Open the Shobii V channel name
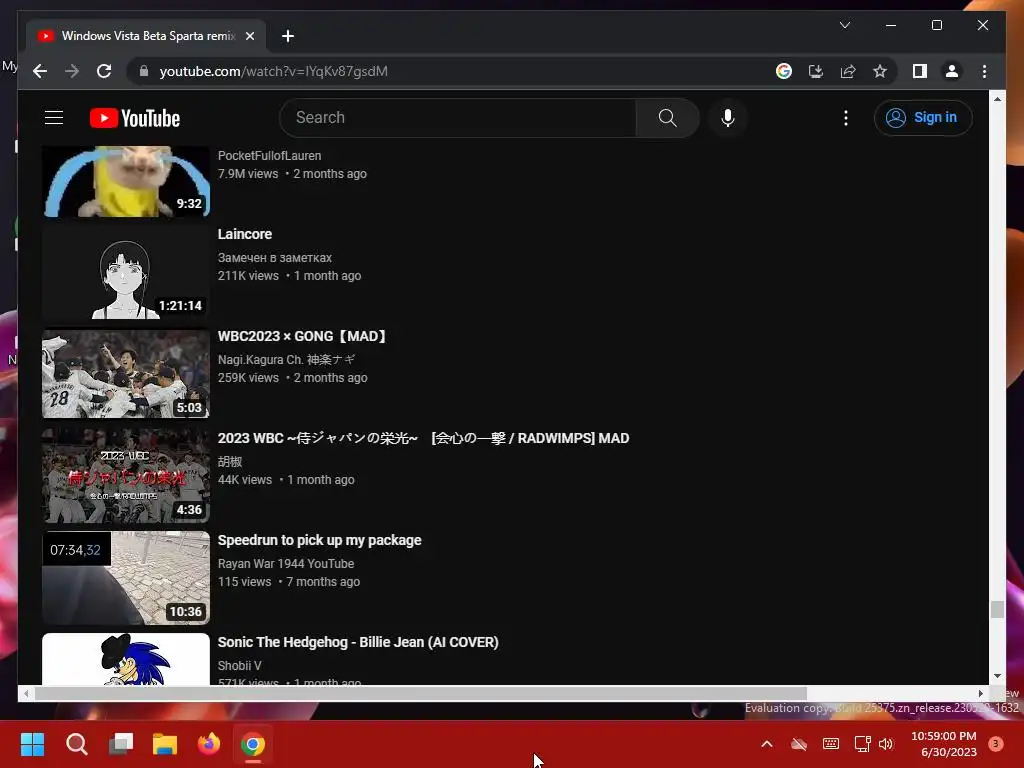 click(x=240, y=665)
